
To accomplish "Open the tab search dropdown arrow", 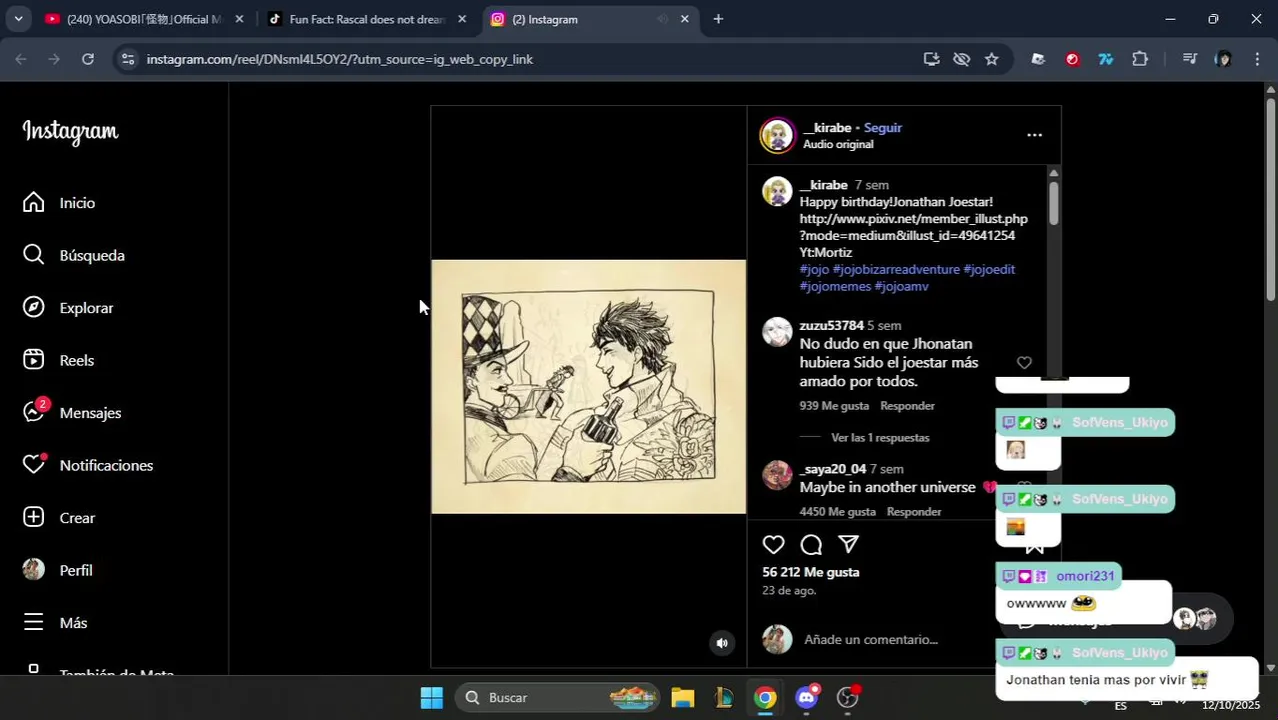I will coord(17,19).
